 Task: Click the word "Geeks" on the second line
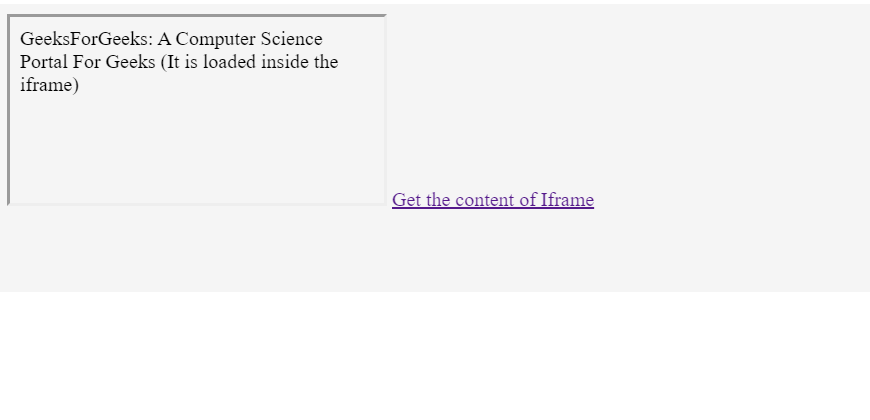[x=130, y=62]
